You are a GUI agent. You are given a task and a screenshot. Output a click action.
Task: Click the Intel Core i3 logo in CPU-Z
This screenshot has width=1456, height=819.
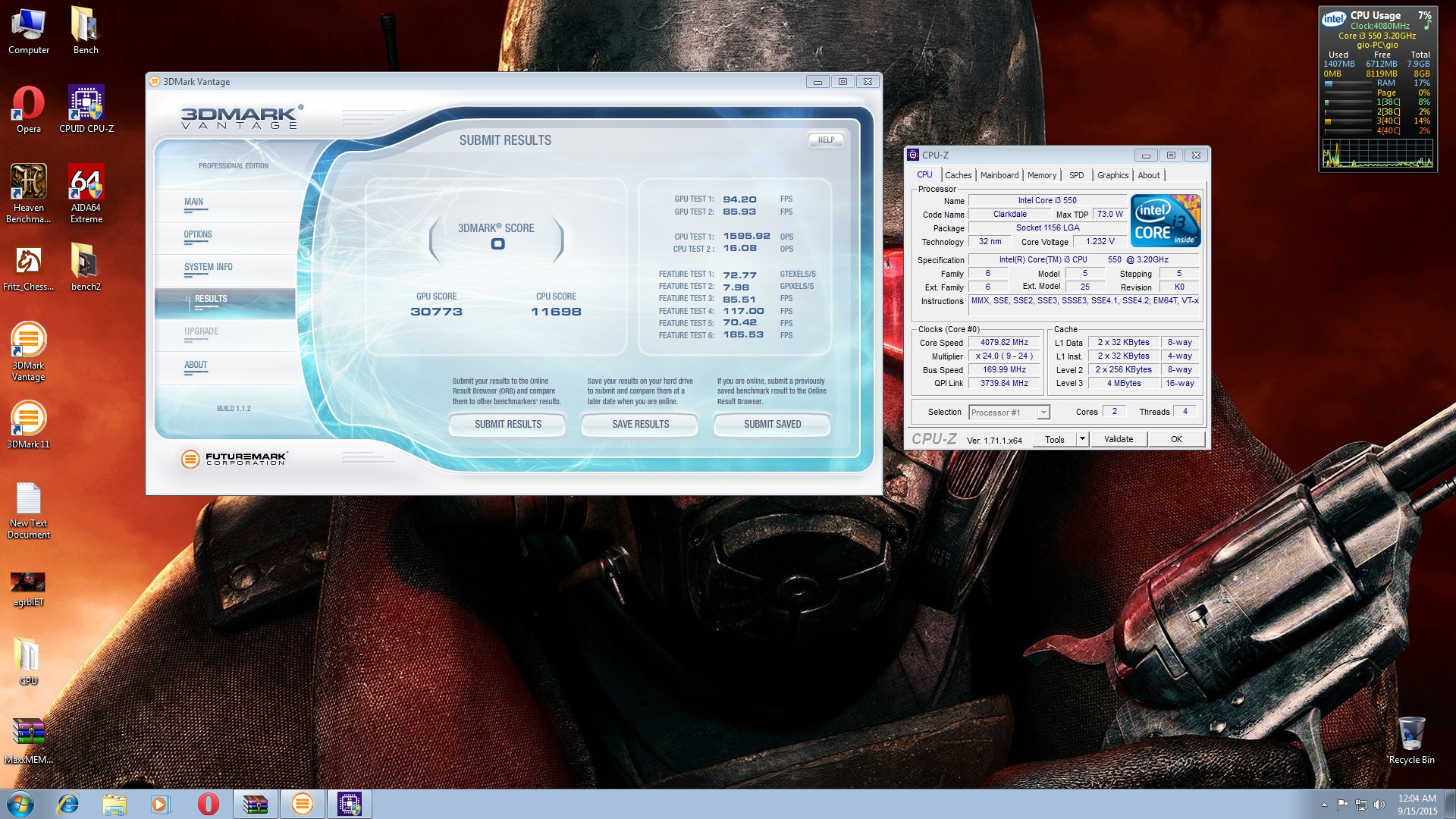[x=1166, y=221]
